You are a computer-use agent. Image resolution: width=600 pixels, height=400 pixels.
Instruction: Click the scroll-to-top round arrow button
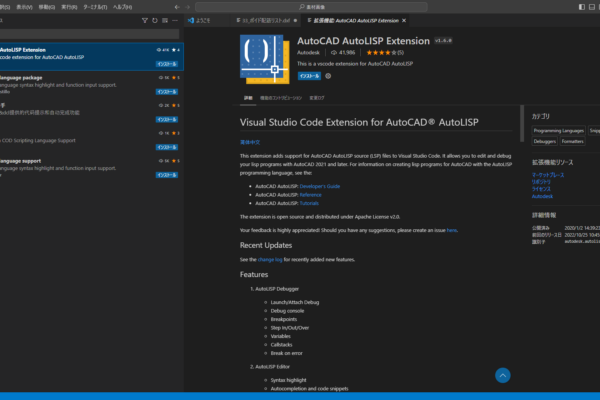click(x=503, y=376)
